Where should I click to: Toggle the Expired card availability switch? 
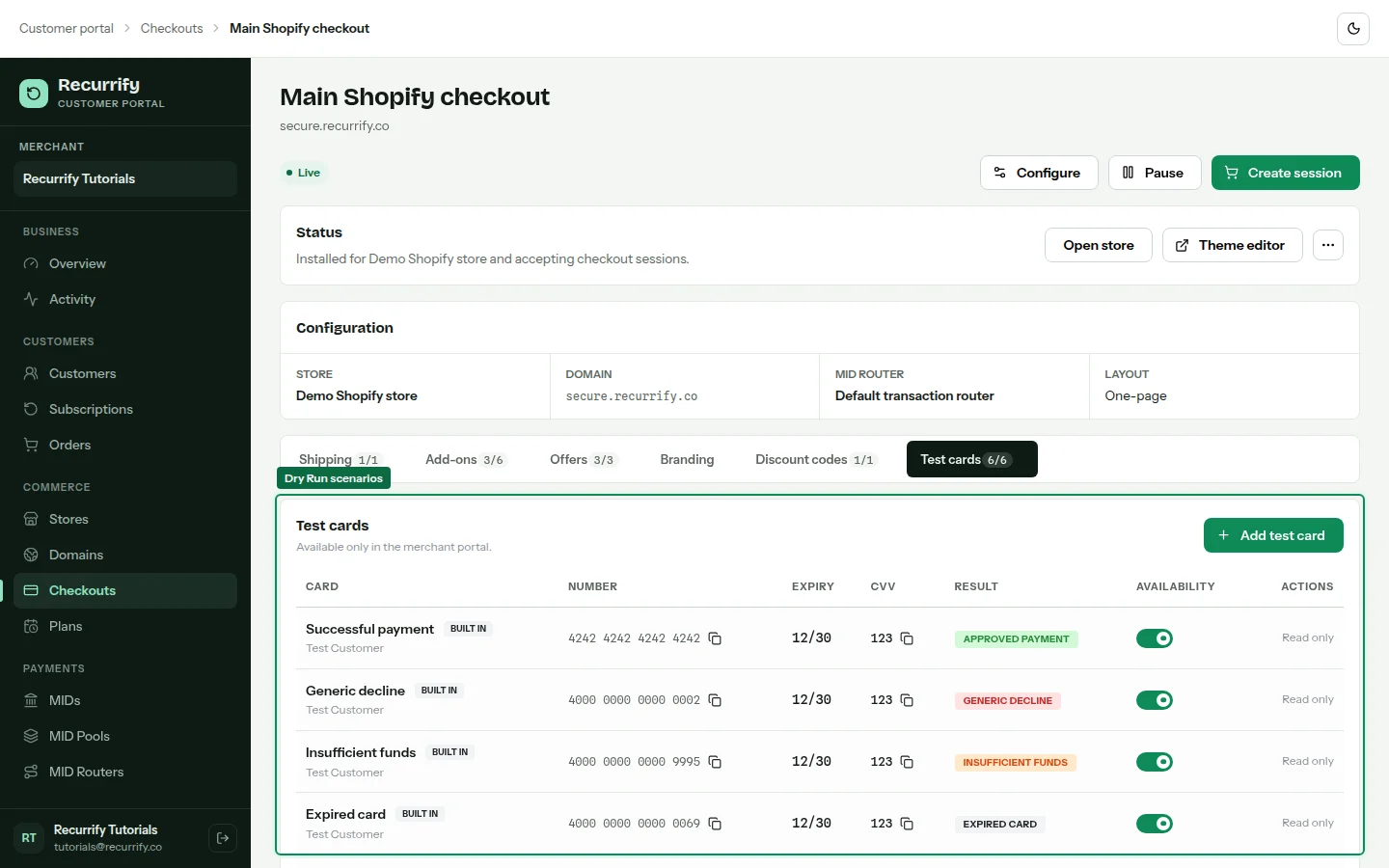1154,824
